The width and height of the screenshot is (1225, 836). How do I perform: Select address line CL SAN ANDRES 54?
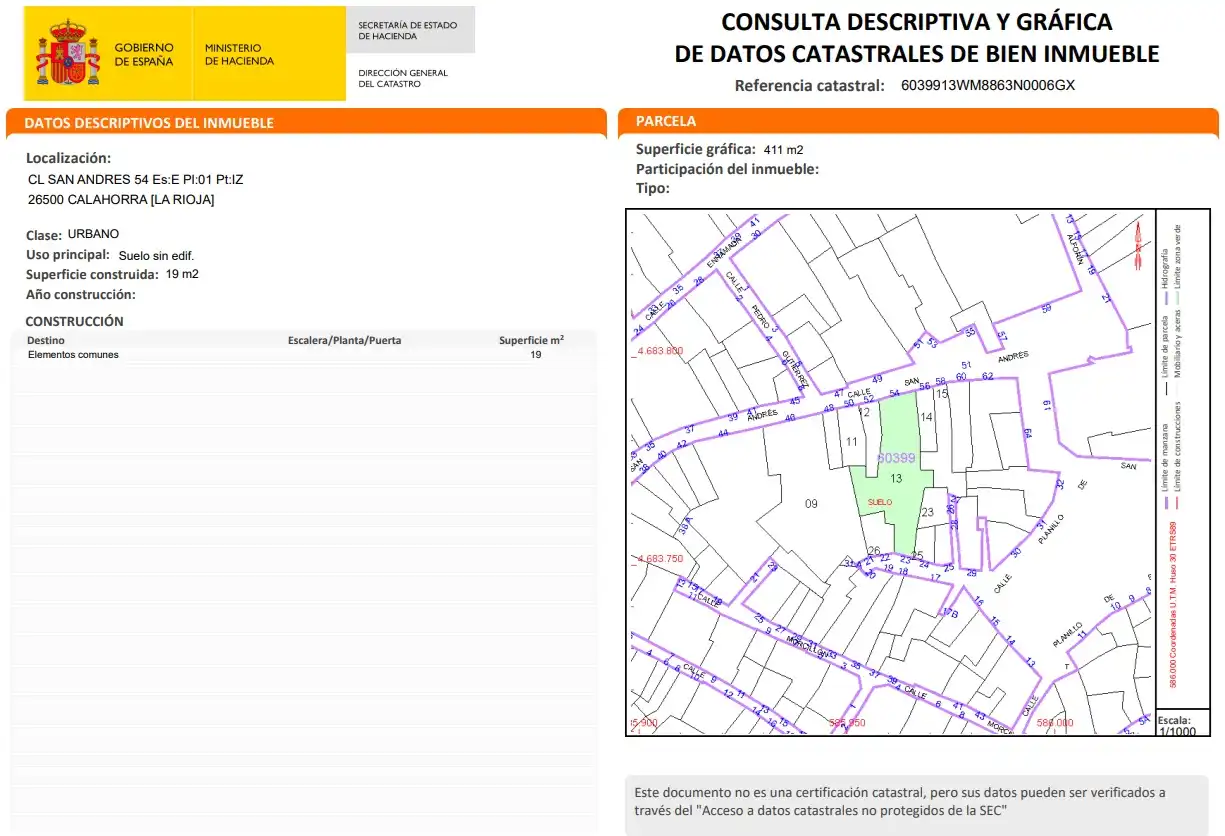[136, 180]
